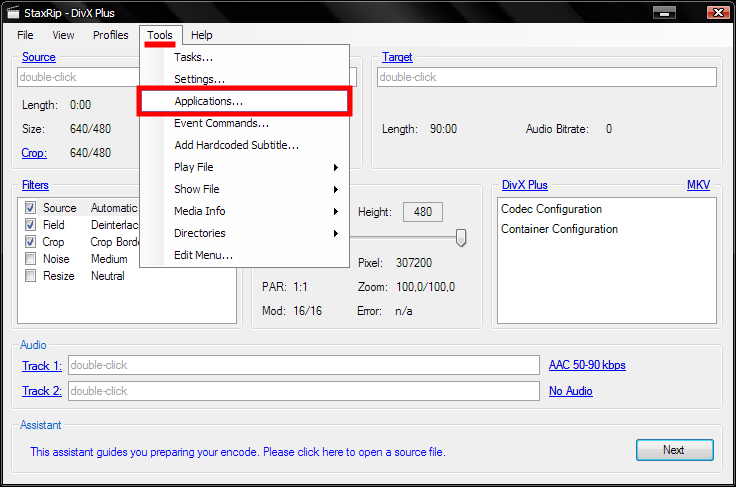Click the Source section link
736x487 pixels.
point(39,57)
